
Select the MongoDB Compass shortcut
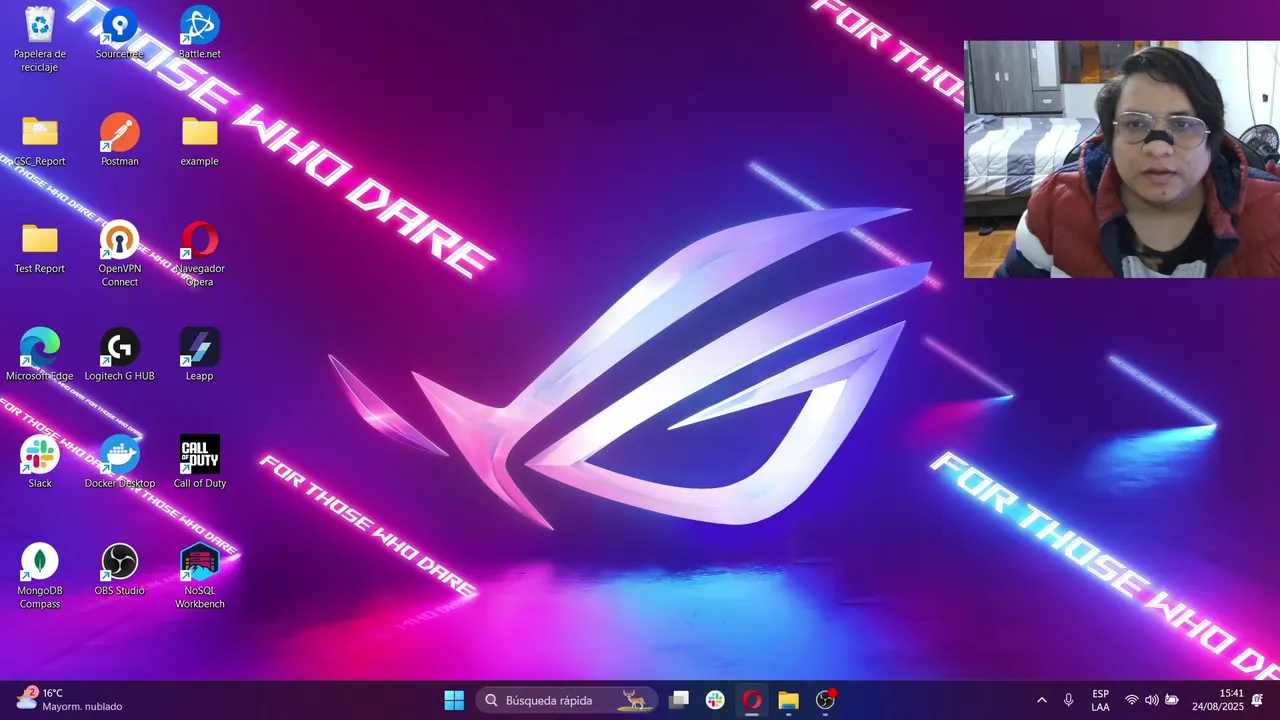point(40,576)
